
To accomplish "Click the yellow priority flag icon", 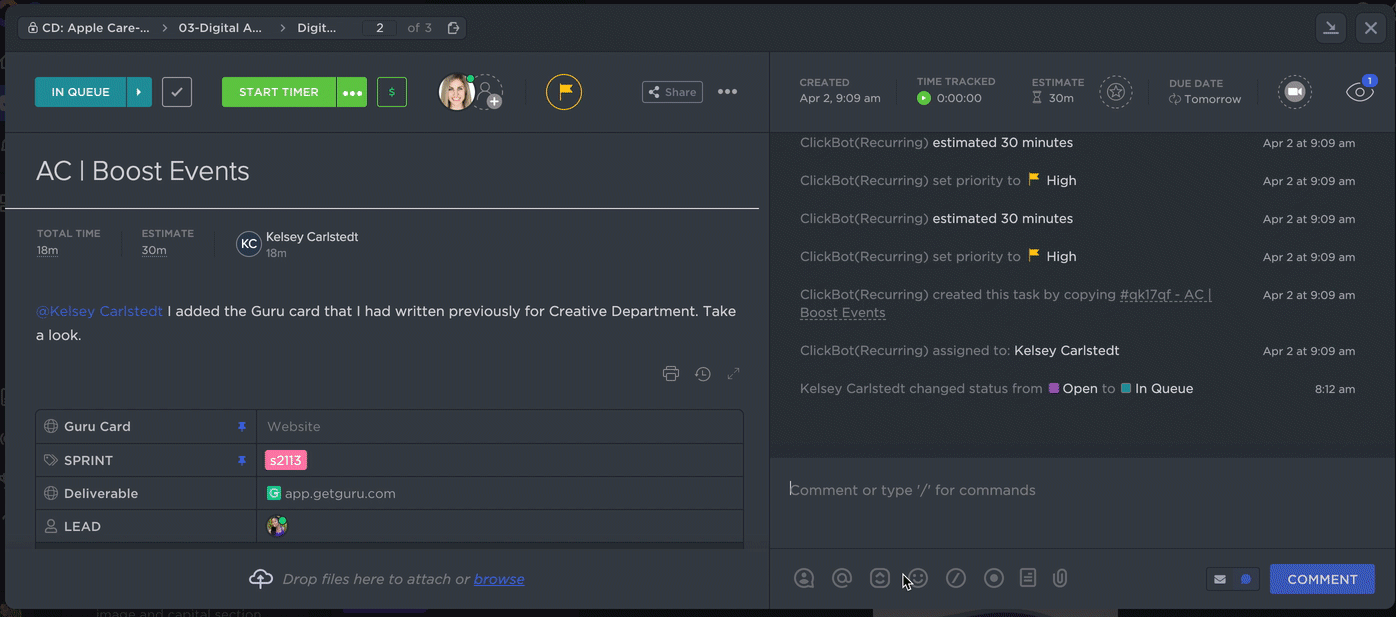I will coord(564,92).
